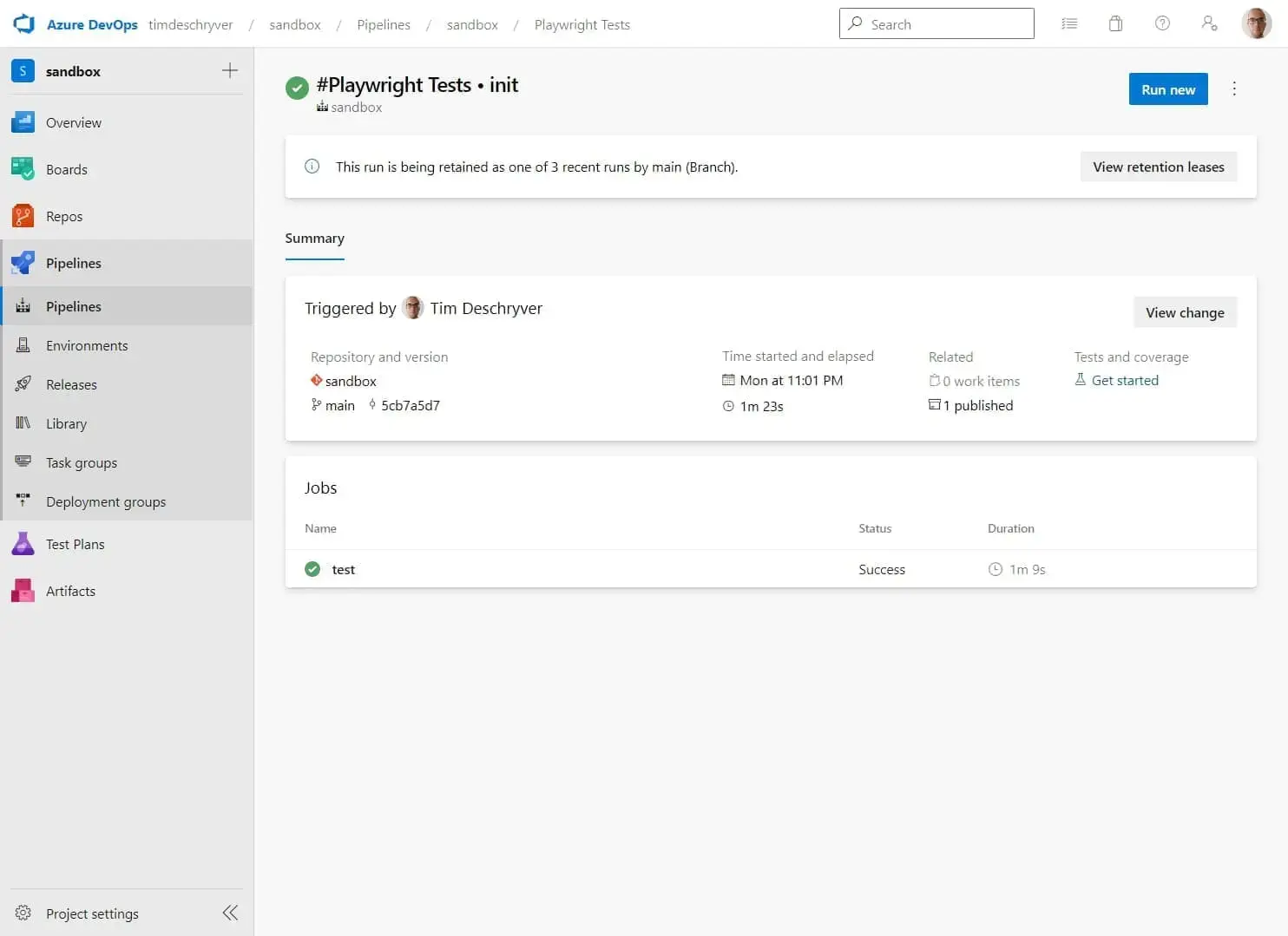Image resolution: width=1288 pixels, height=936 pixels.
Task: Open Environments in the sidebar
Action: (127, 345)
